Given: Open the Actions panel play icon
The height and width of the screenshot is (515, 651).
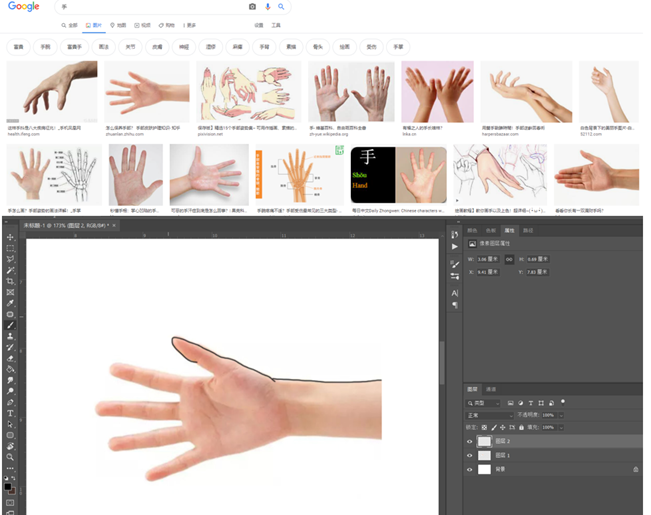Looking at the screenshot, I should (455, 247).
